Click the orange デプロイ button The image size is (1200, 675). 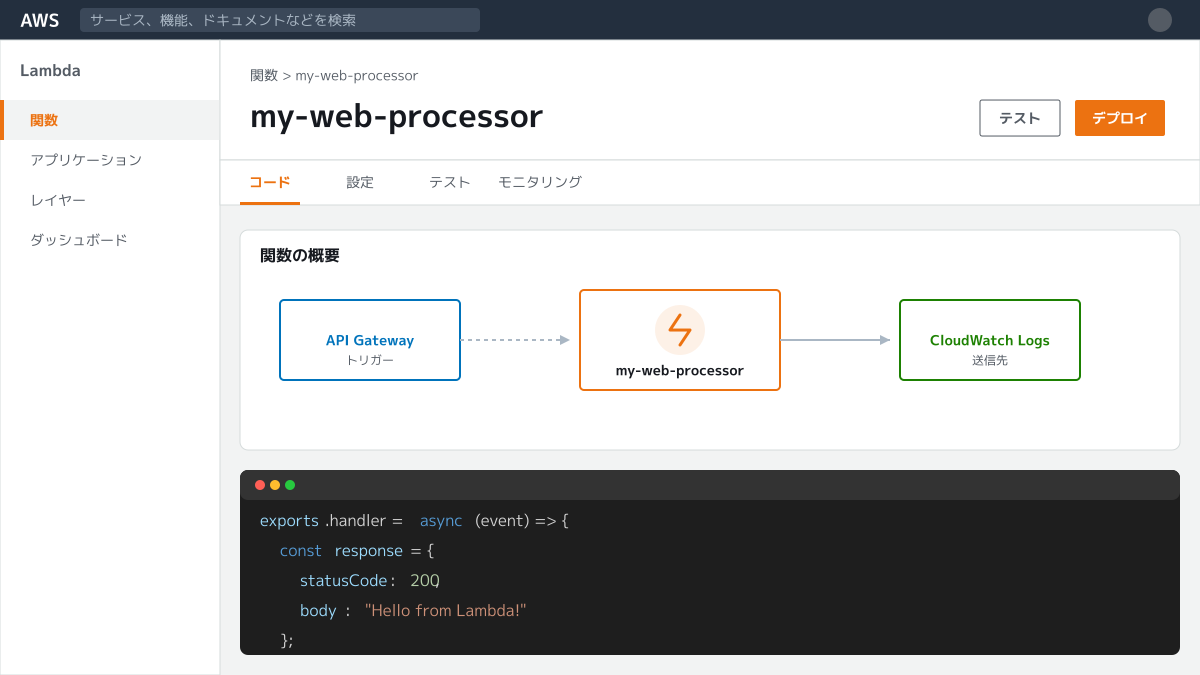[x=1120, y=118]
